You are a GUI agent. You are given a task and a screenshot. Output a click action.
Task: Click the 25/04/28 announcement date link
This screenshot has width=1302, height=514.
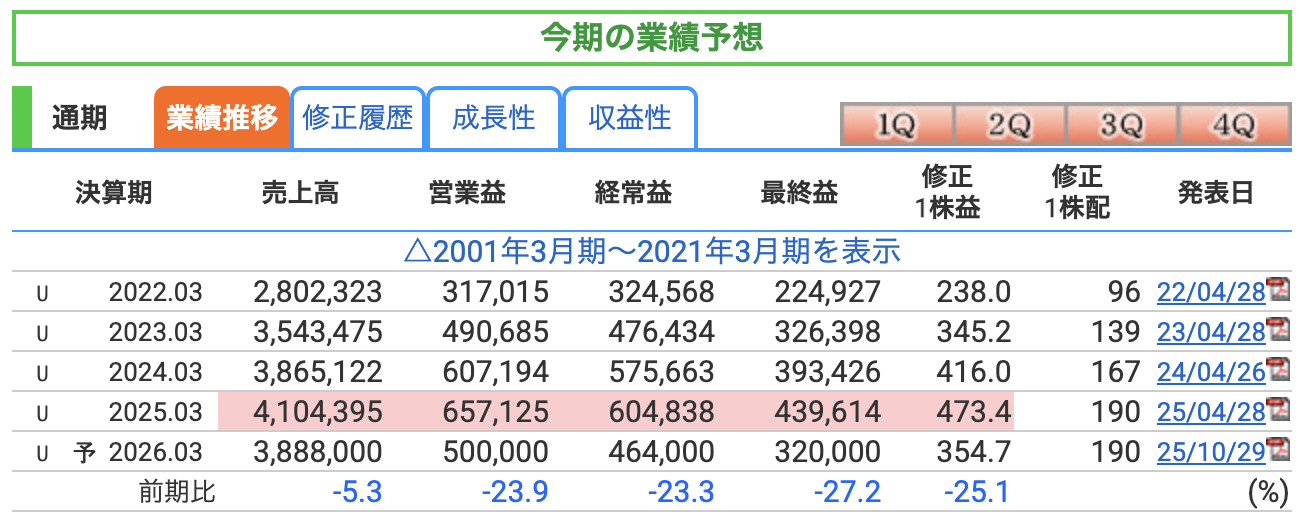tap(1210, 412)
